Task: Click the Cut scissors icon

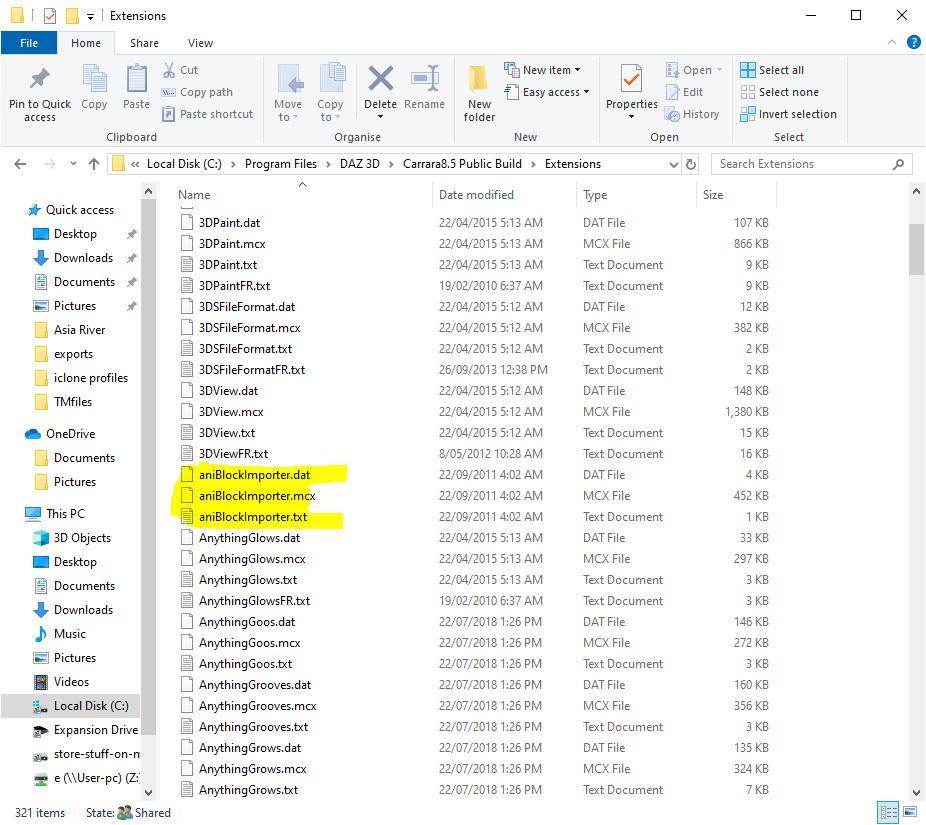Action: [169, 70]
